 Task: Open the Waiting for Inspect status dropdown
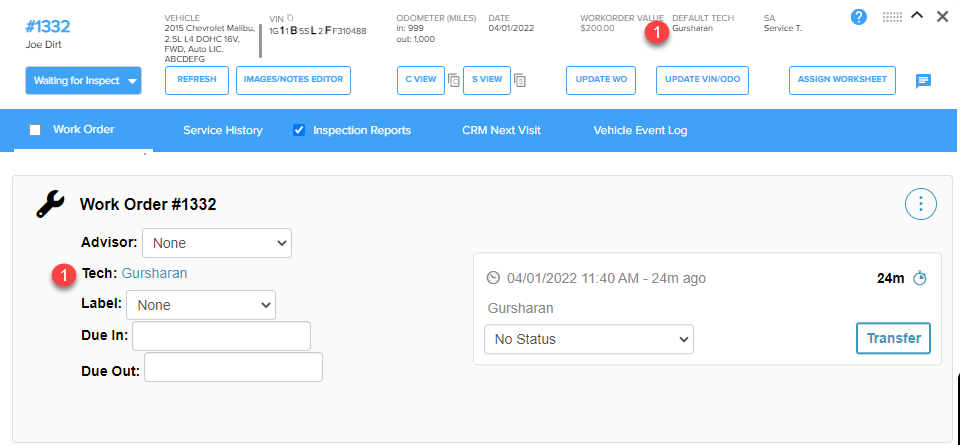[x=83, y=81]
